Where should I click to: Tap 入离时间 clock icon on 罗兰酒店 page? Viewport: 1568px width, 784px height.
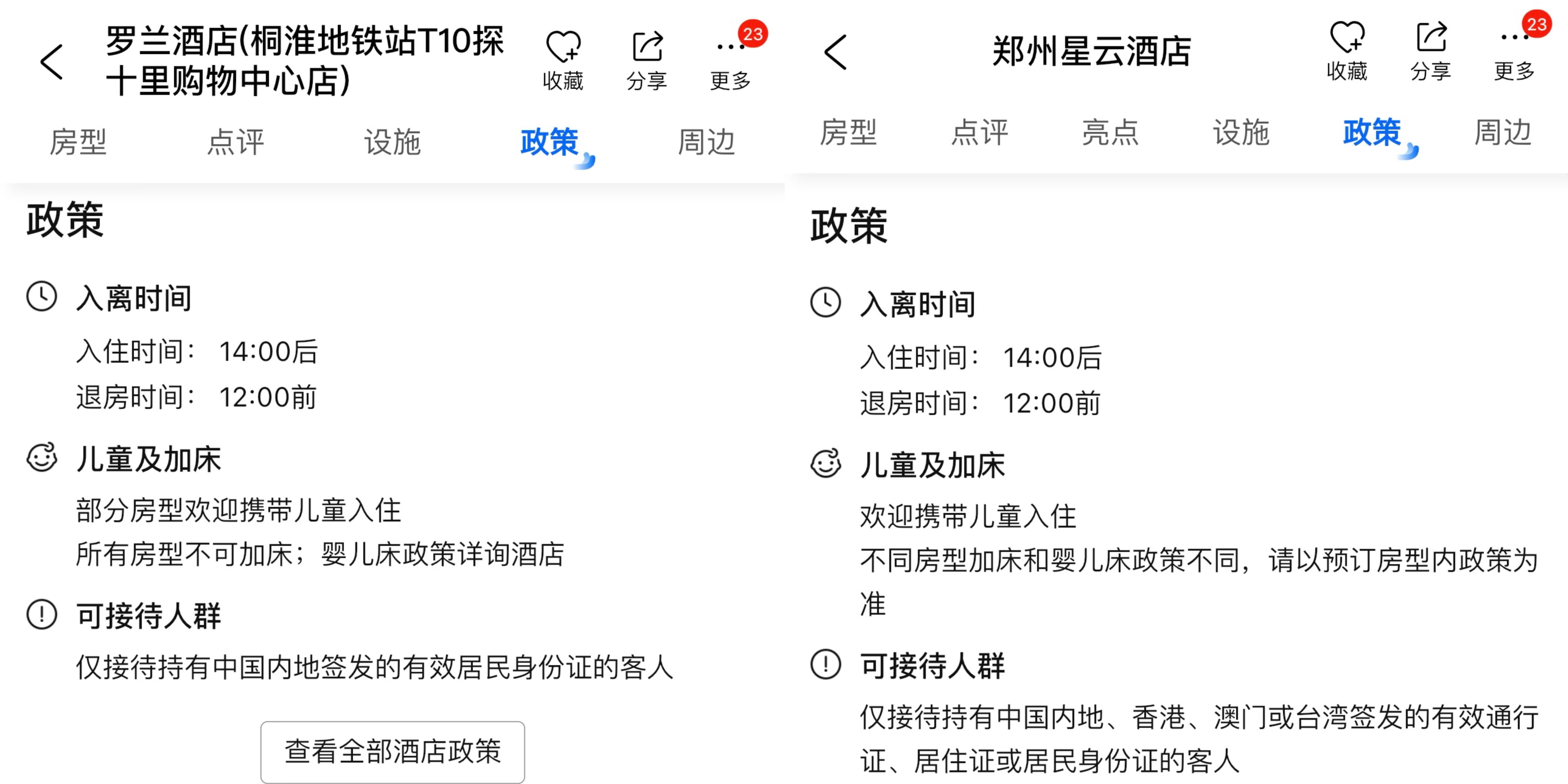[42, 296]
